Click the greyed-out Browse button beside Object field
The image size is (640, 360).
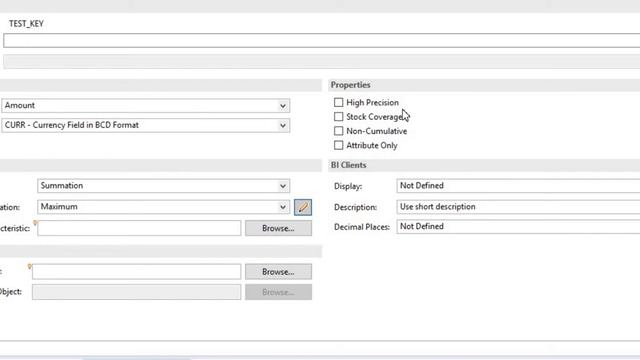(x=278, y=292)
